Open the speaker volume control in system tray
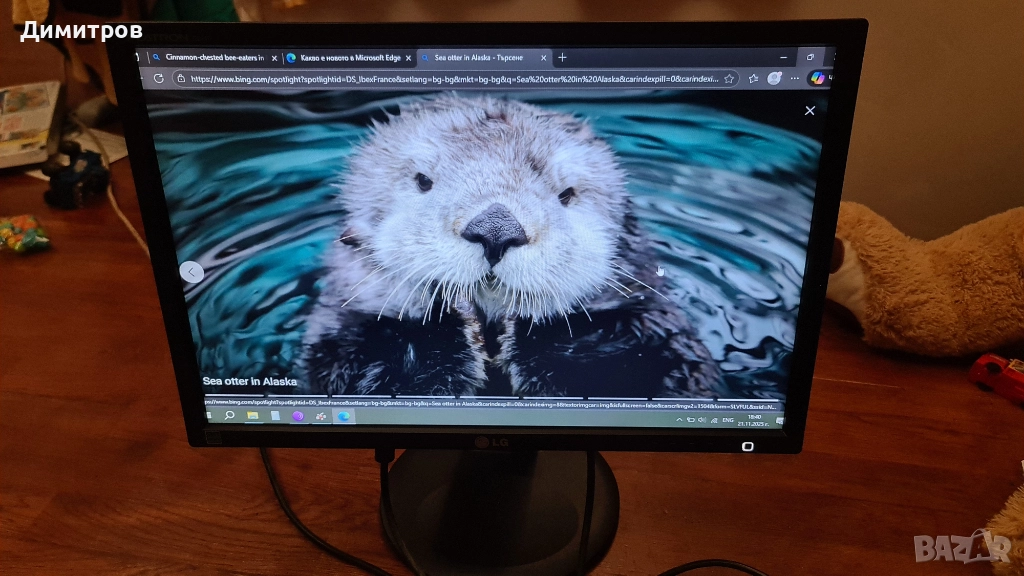 (701, 420)
